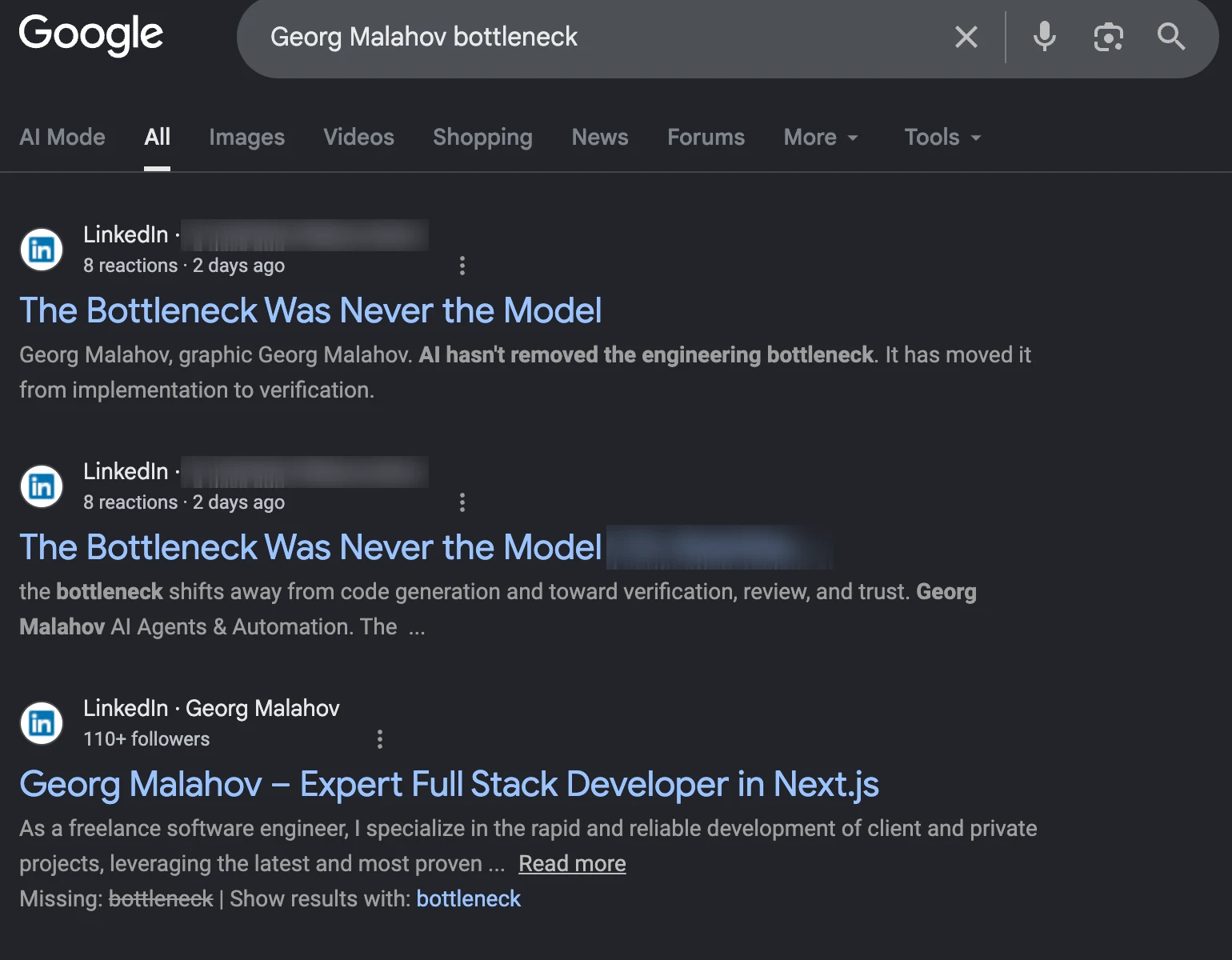Click 'AI hasn't removed the engineering bottleneck' snippet

tap(647, 354)
